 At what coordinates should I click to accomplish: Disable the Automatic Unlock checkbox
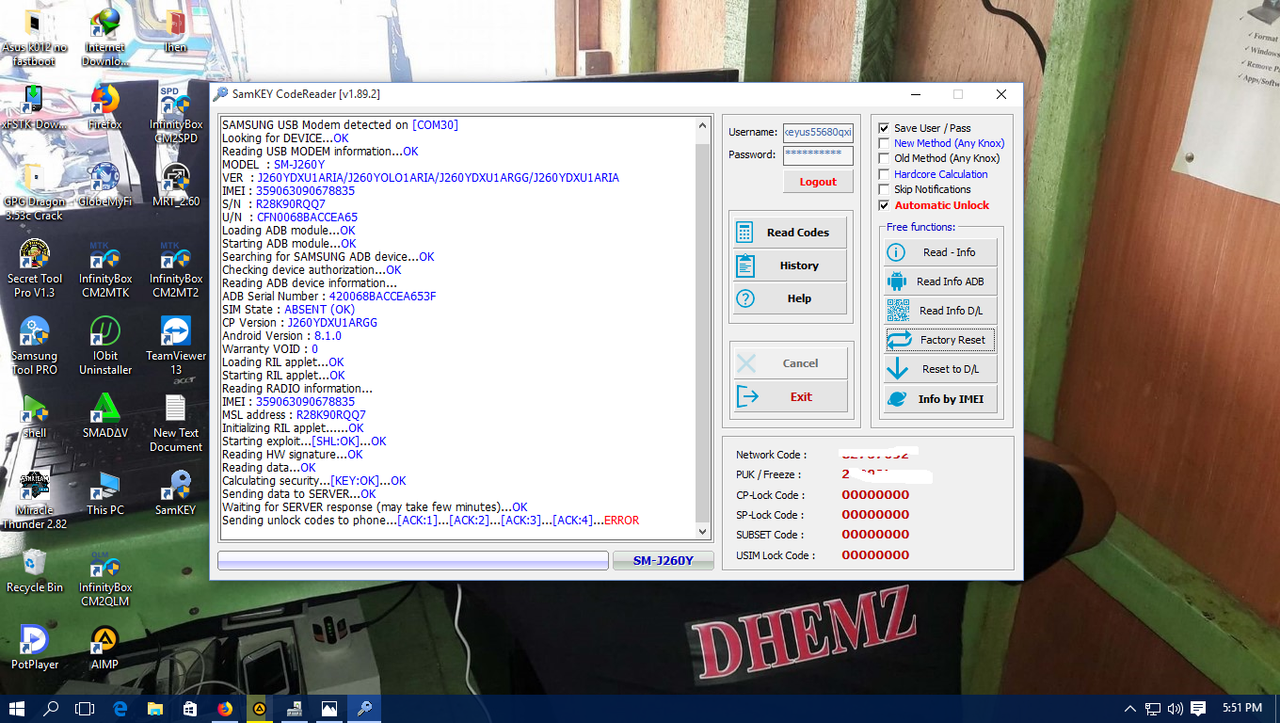(883, 205)
